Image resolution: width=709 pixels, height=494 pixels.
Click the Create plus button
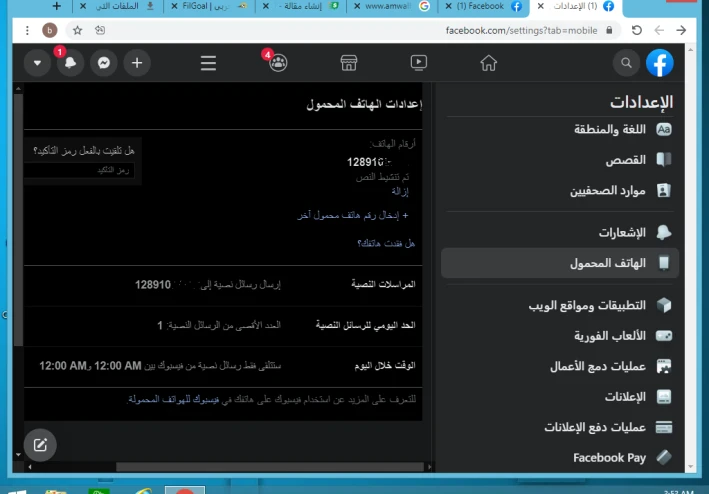tap(137, 63)
